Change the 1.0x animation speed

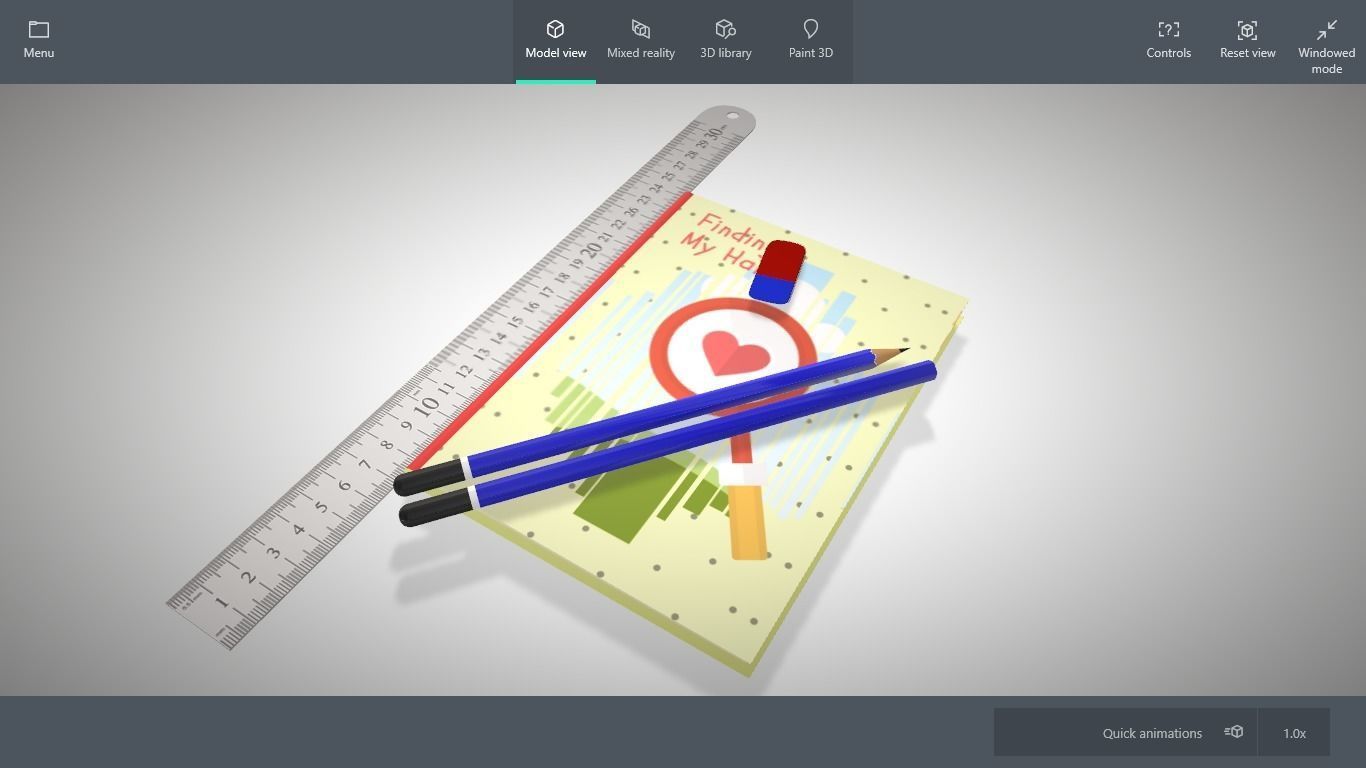(x=1294, y=732)
